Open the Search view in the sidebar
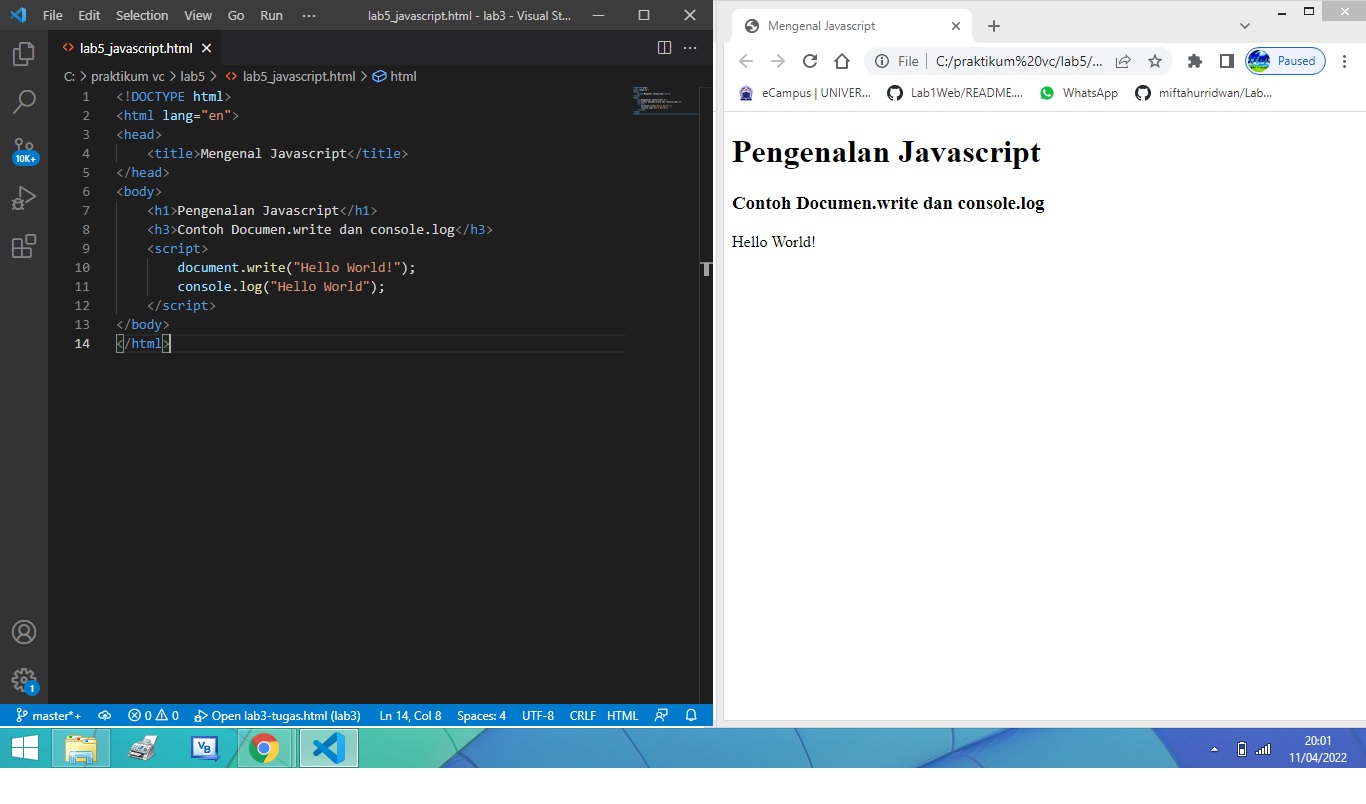This screenshot has height=804, width=1366. tap(23, 101)
